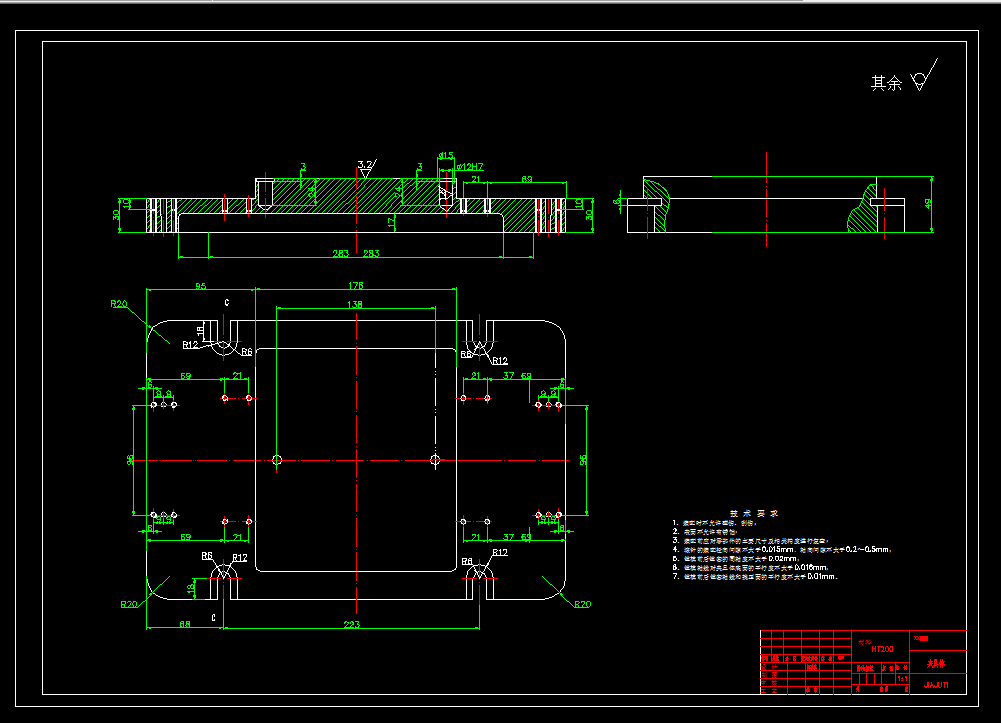Select the 1:1 scale cell in title block
The width and height of the screenshot is (1001, 723).
coord(902,679)
